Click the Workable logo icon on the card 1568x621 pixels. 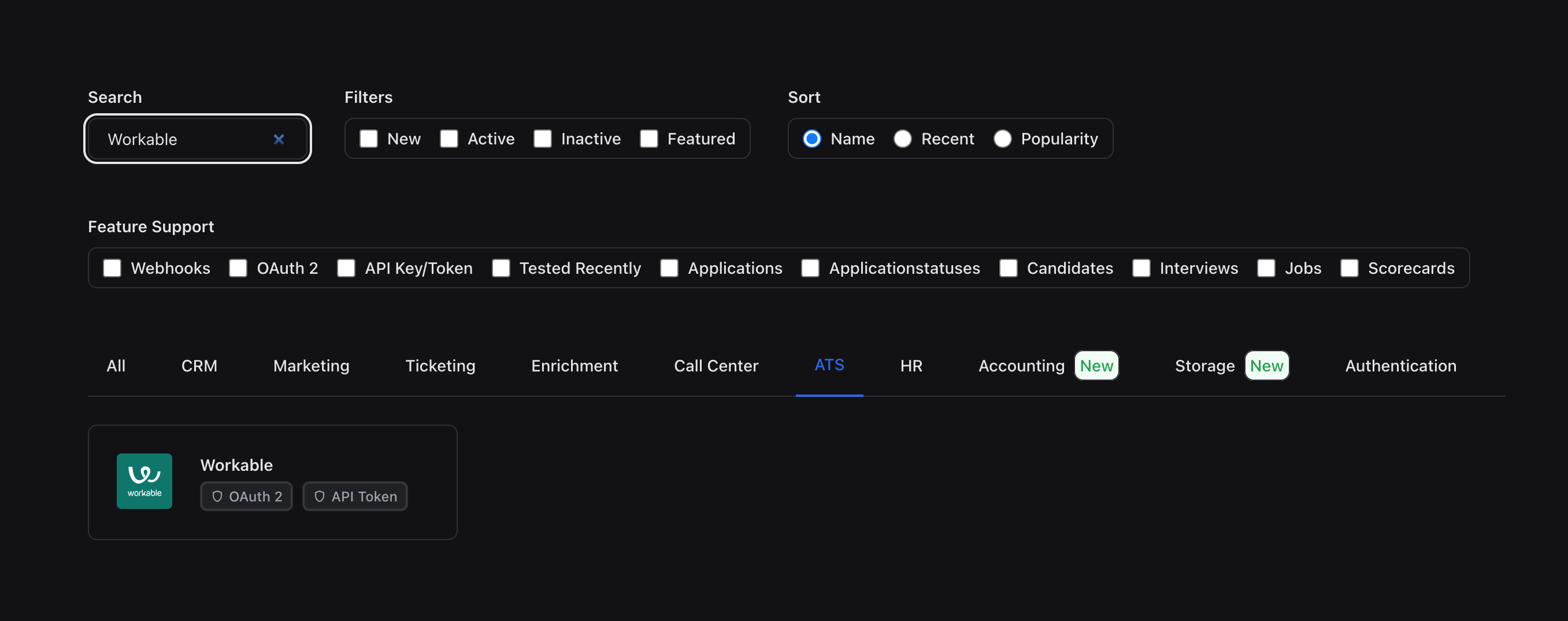(x=144, y=481)
